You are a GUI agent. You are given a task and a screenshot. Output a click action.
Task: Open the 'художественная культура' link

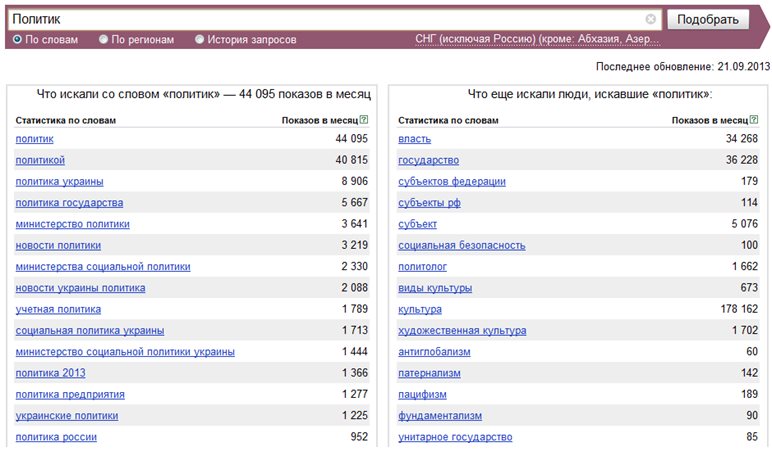click(462, 331)
